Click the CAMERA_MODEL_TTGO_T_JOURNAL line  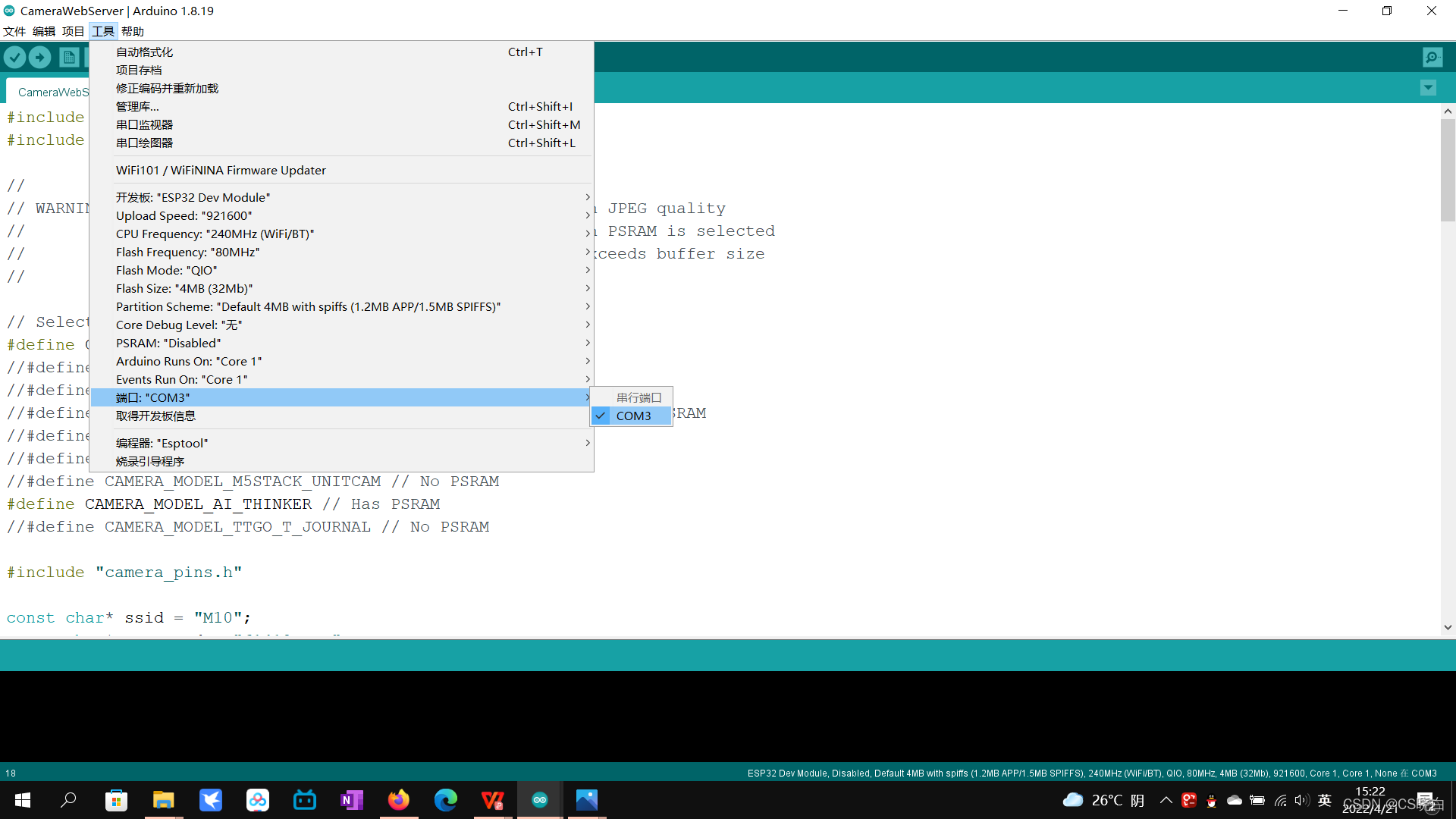tap(248, 527)
